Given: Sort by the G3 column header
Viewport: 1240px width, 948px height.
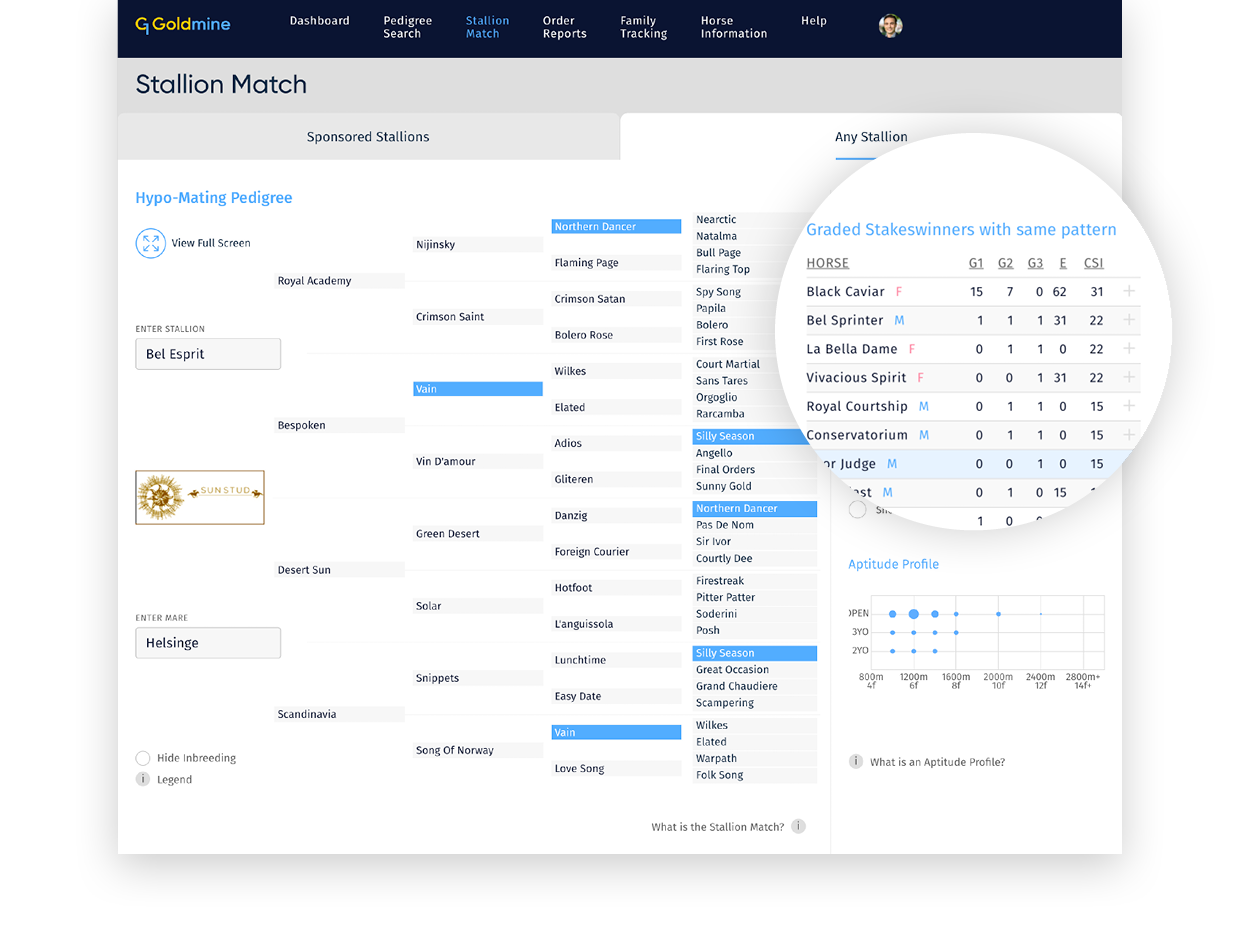Looking at the screenshot, I should [1035, 263].
